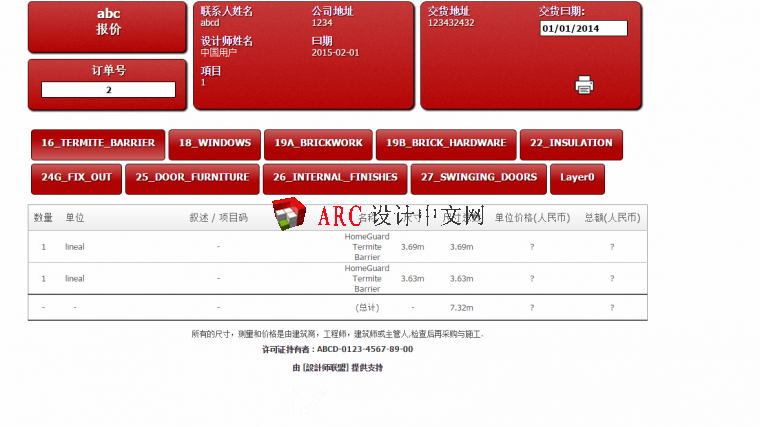Open the 25_DOOR_FURNITURE tab
Viewport: 760px width, 427px height.
[x=192, y=178]
